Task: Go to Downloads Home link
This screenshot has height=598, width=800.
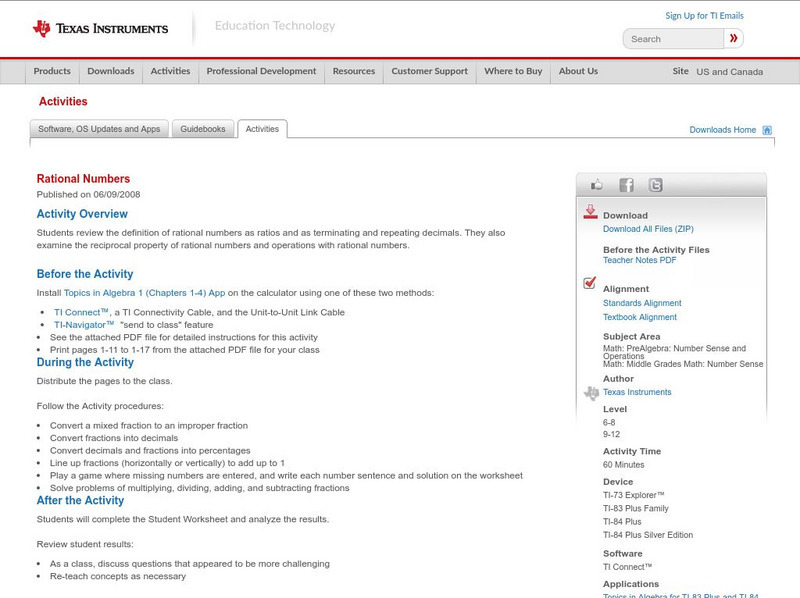Action: coord(722,130)
